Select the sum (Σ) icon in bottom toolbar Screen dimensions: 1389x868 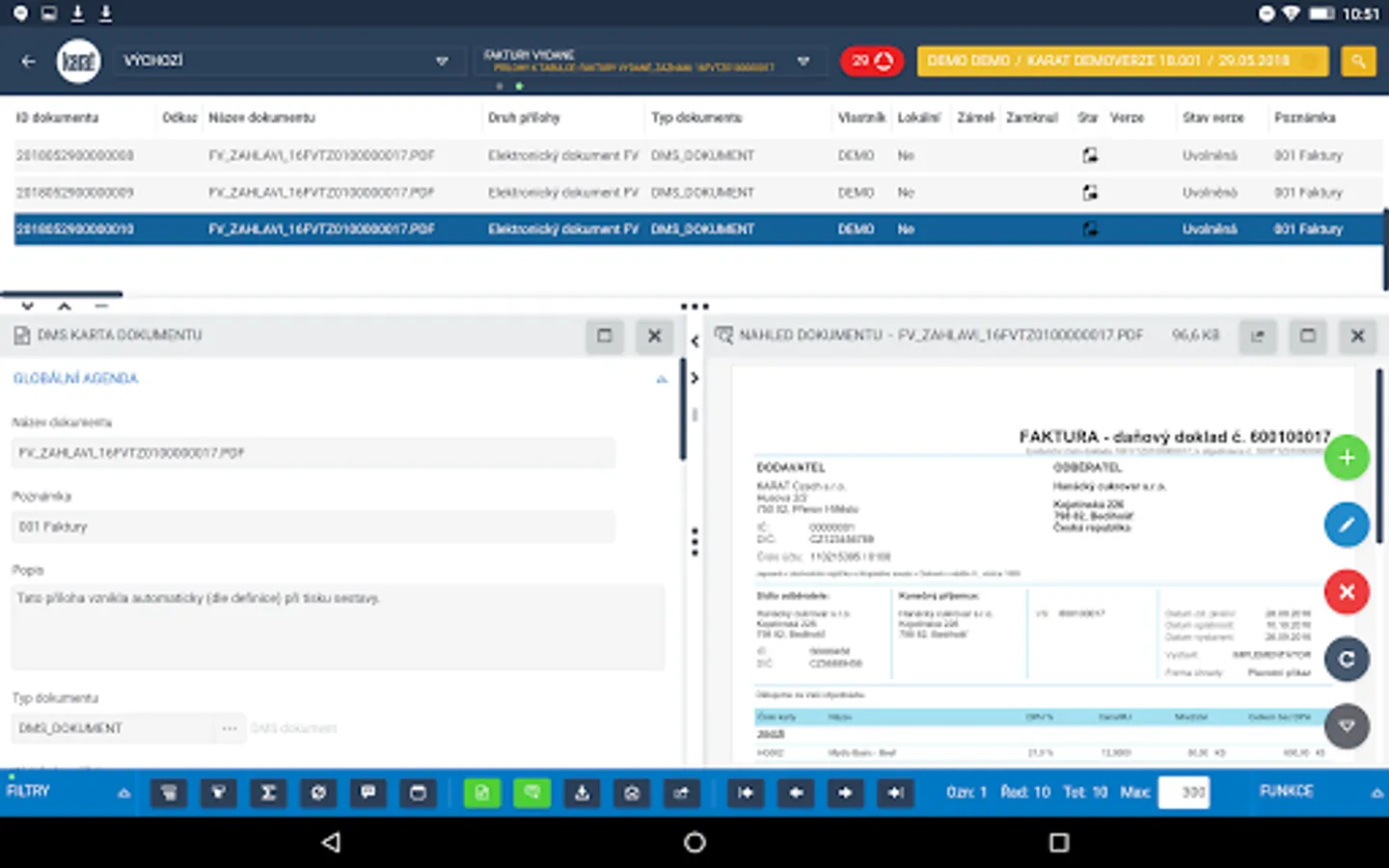pyautogui.click(x=267, y=792)
